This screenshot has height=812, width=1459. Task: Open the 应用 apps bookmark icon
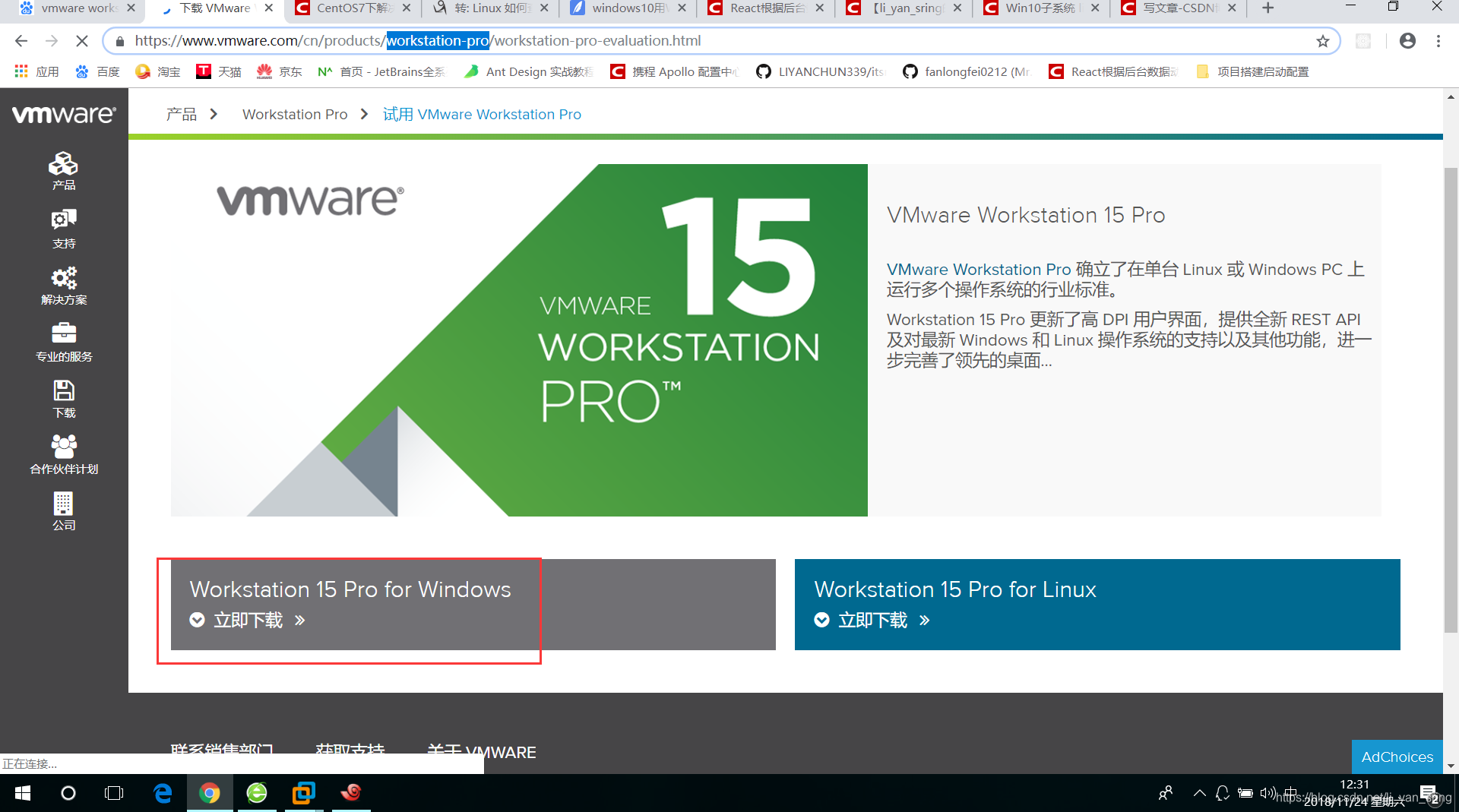coord(36,71)
